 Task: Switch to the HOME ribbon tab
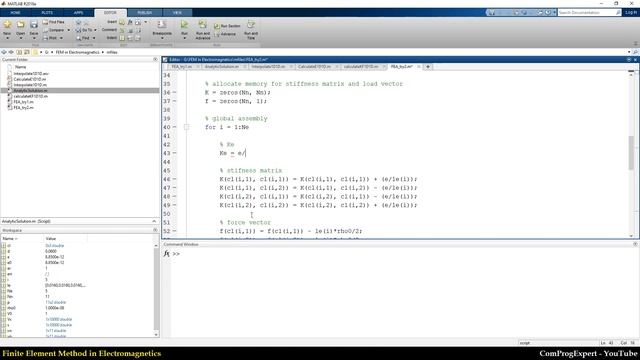[15, 13]
